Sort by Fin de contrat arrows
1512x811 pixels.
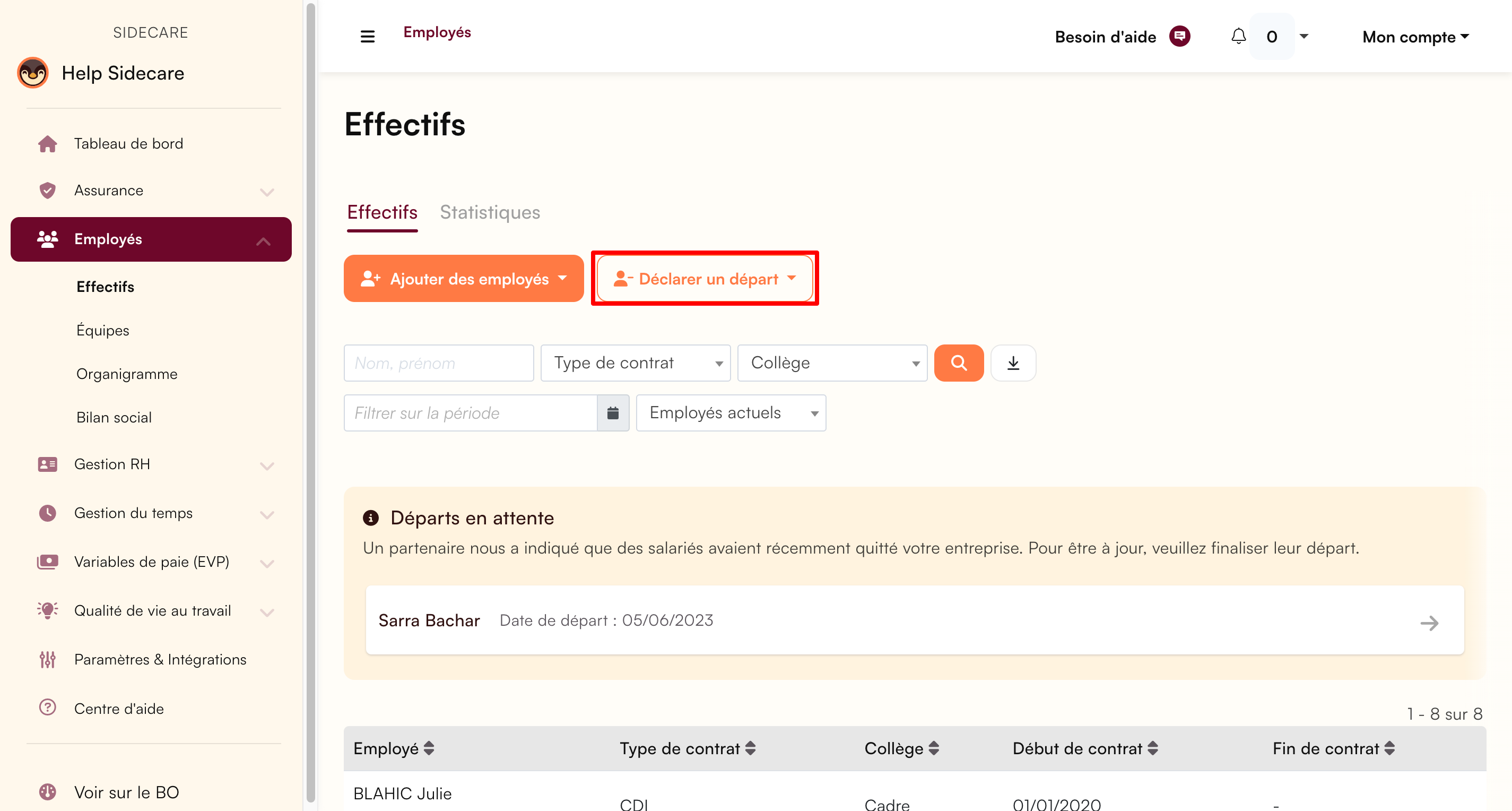click(1389, 748)
